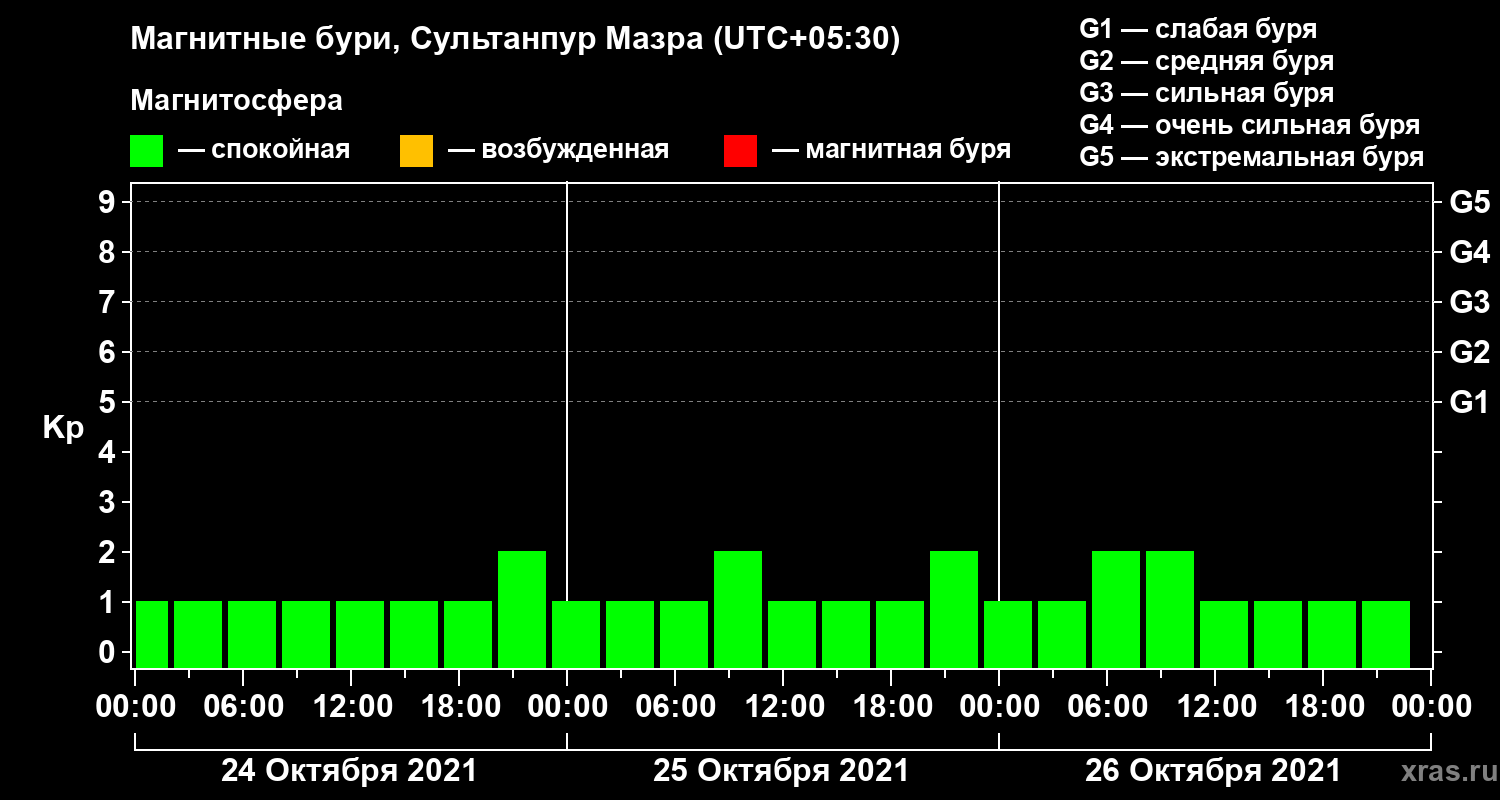The height and width of the screenshot is (800, 1500).
Task: Click the '12:00' time label above 25 Октября
Action: tap(783, 706)
